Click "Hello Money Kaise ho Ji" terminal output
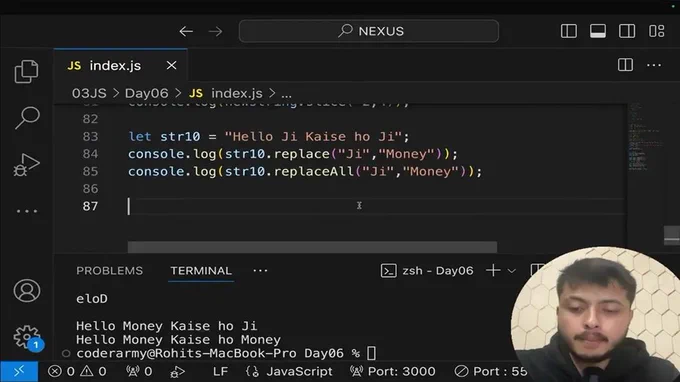680x382 pixels. [x=167, y=326]
